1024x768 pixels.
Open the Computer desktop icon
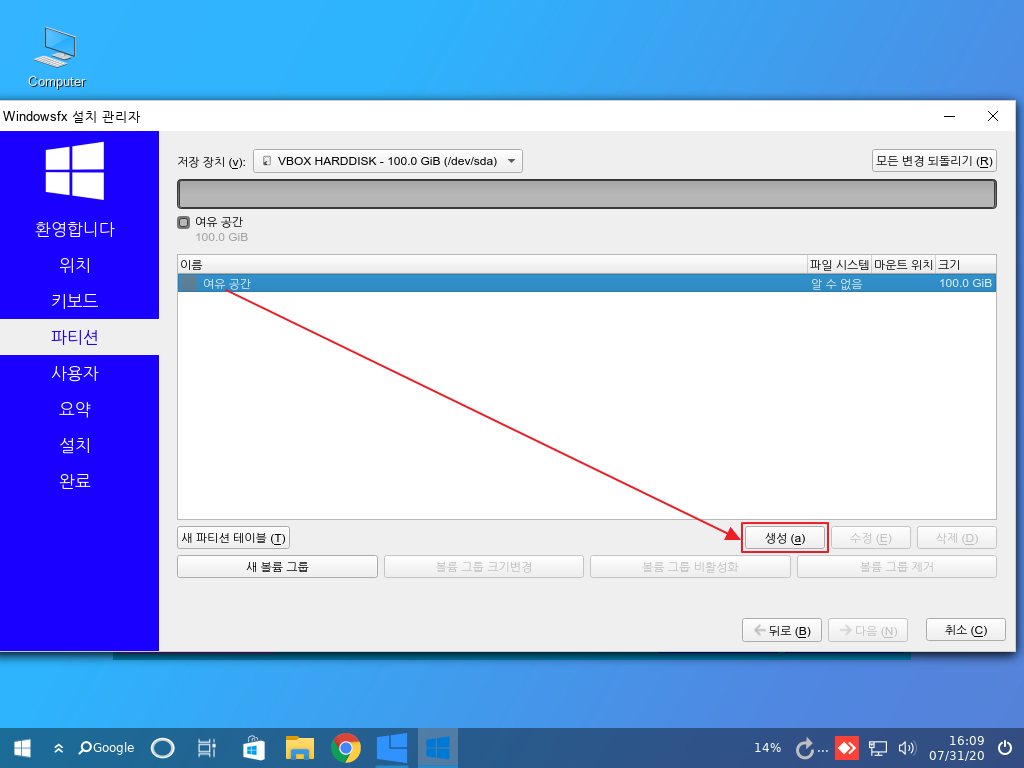(x=56, y=57)
